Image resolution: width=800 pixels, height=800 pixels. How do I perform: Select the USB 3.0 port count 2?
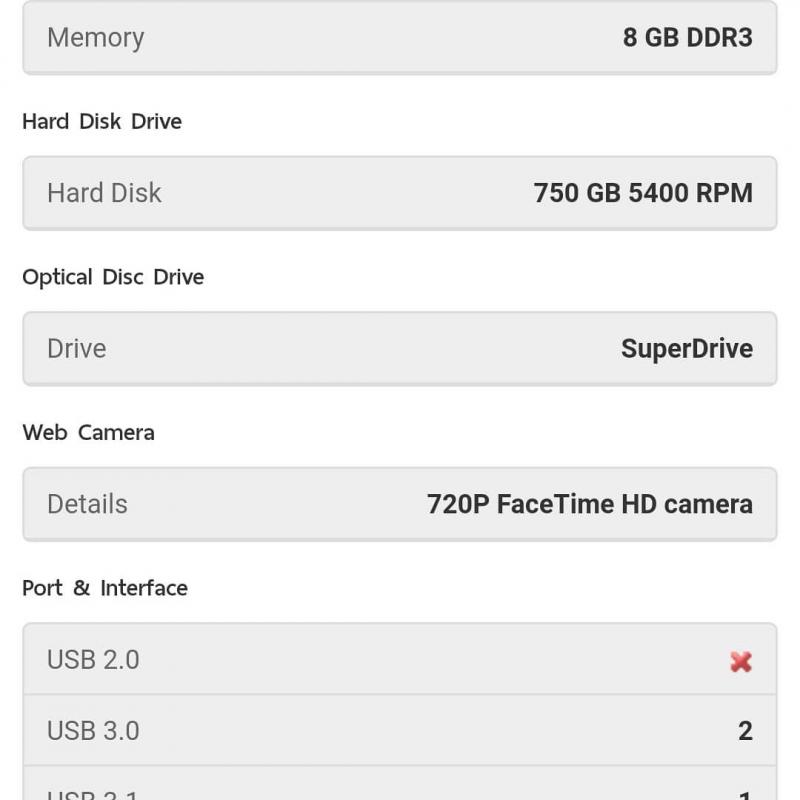745,731
